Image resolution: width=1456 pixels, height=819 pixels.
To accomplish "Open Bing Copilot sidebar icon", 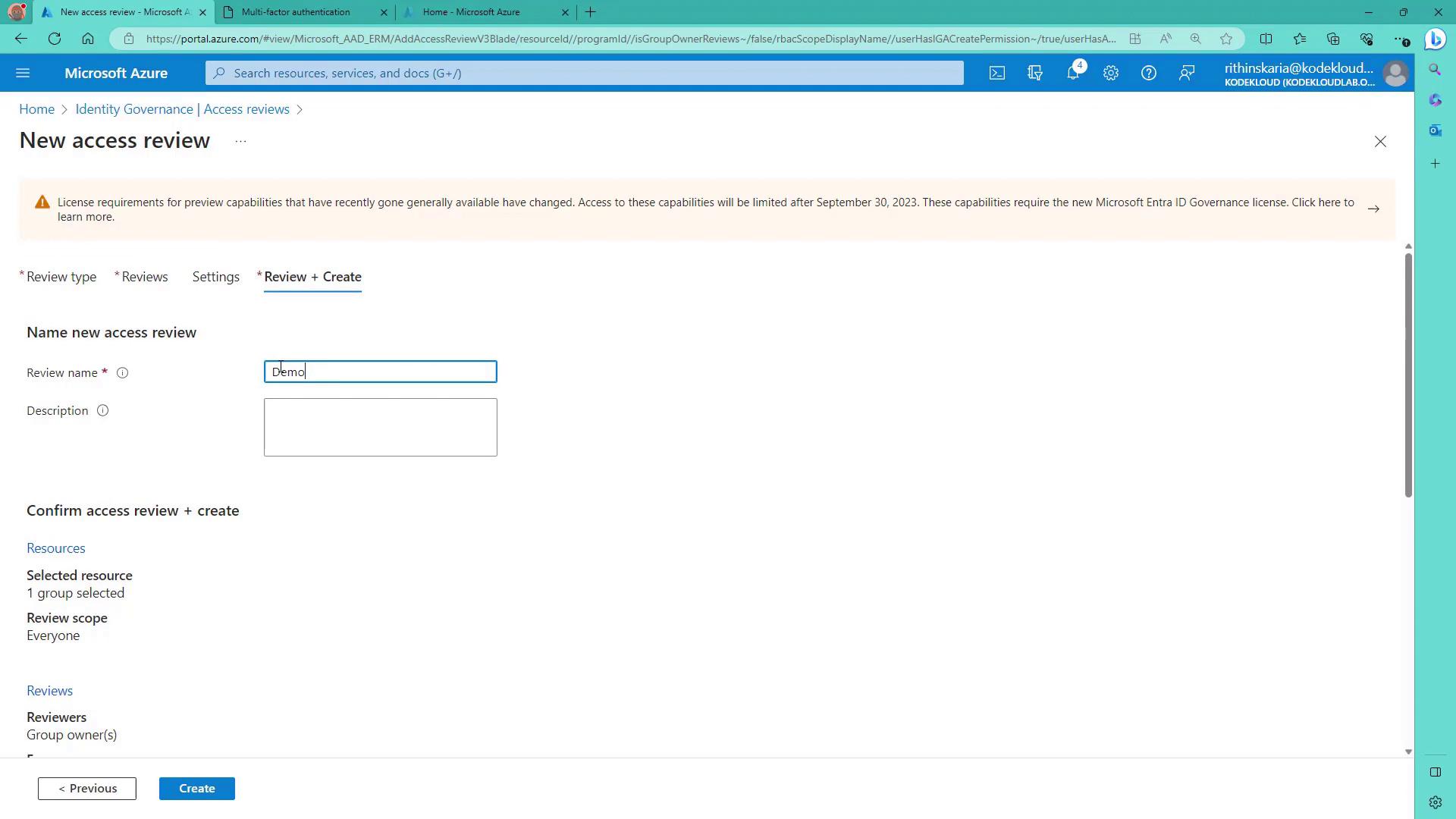I will [1435, 39].
